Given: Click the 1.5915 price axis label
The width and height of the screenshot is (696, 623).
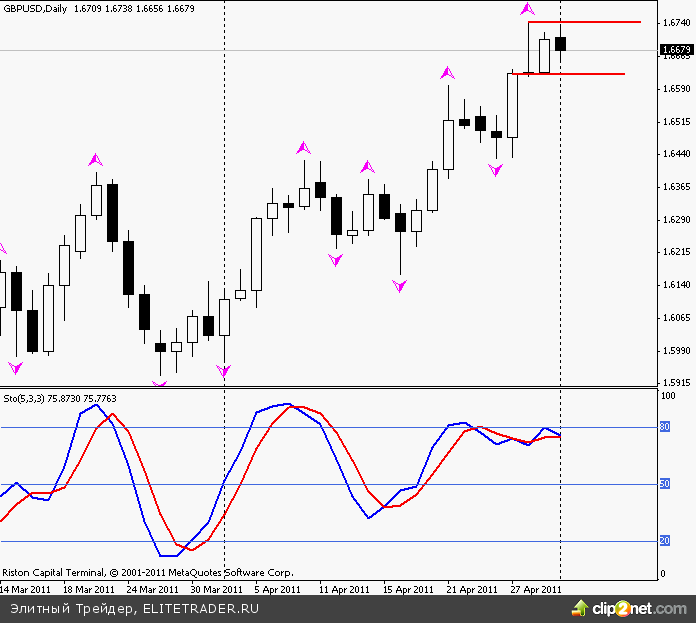Looking at the screenshot, I should tap(674, 383).
